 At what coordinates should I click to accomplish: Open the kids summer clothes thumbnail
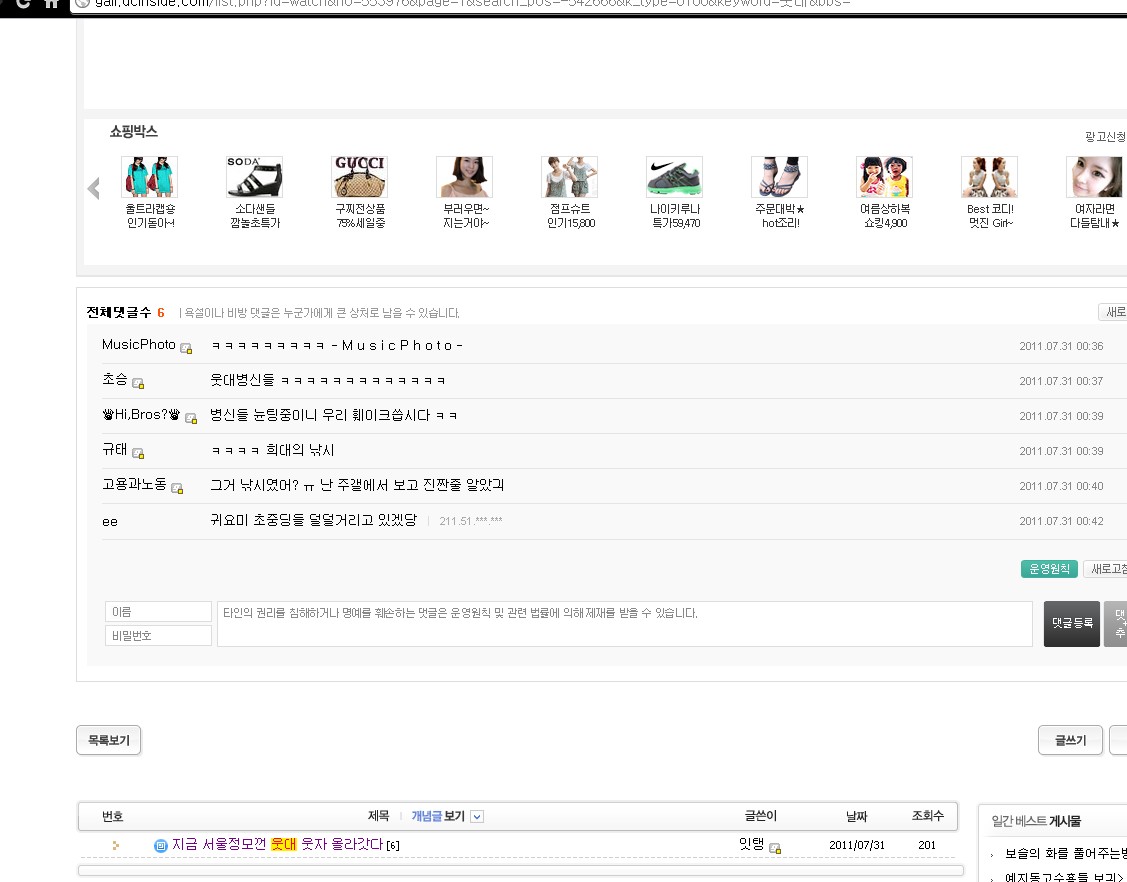pos(884,177)
